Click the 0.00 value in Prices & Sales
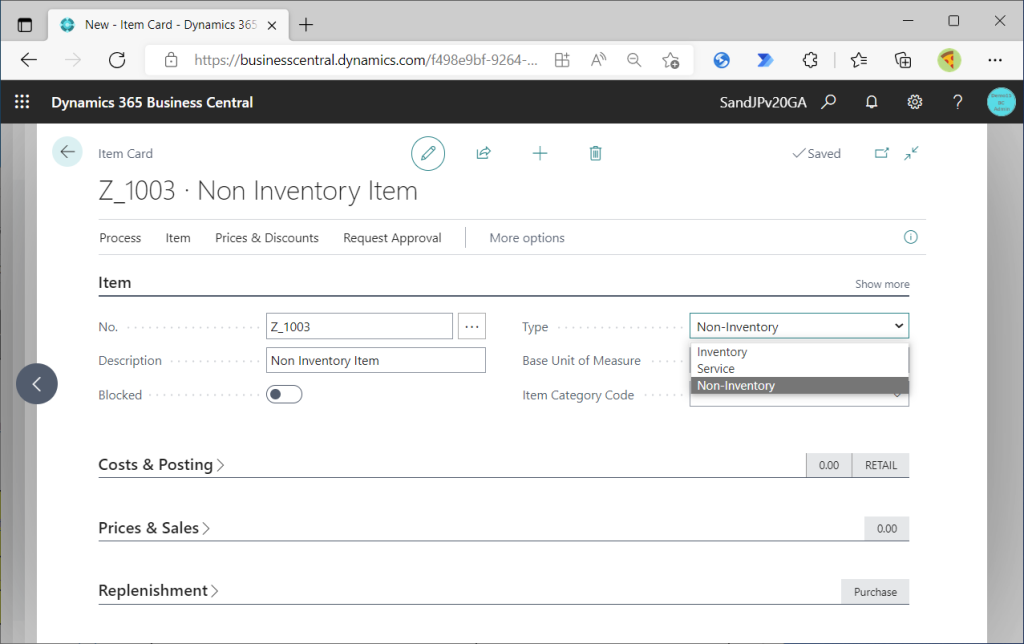Screen dimensions: 1024x644 click(886, 528)
